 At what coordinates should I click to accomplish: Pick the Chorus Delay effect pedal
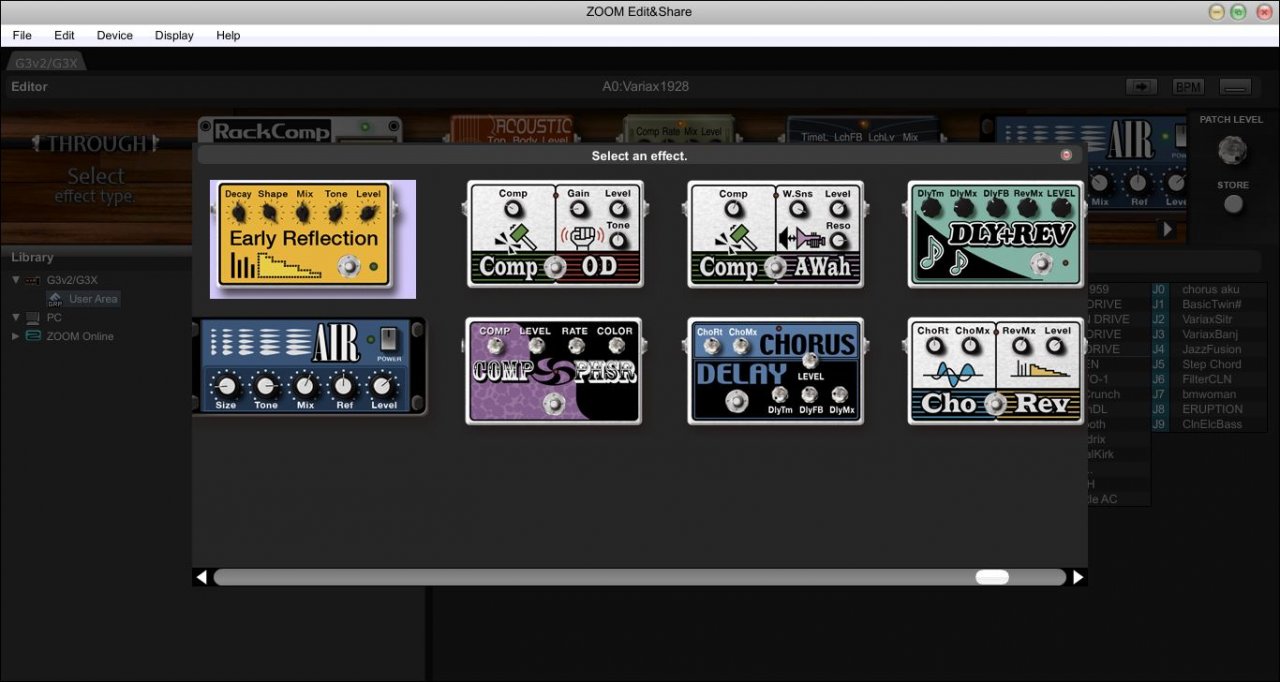[x=775, y=371]
